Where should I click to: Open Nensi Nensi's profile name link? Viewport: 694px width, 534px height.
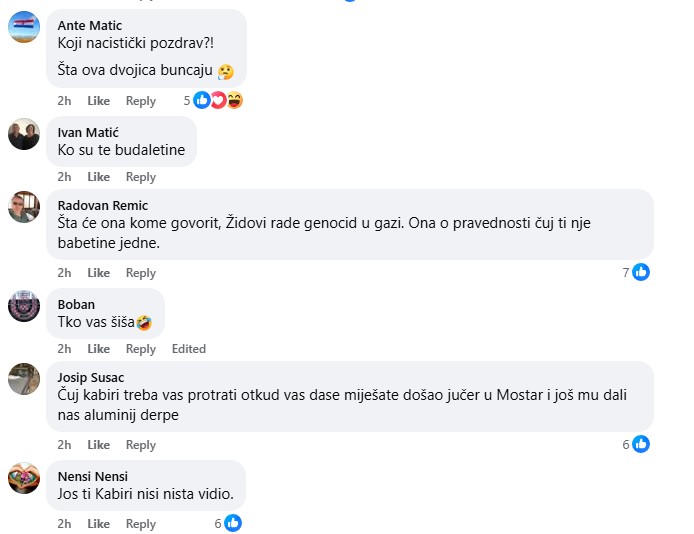click(x=93, y=476)
